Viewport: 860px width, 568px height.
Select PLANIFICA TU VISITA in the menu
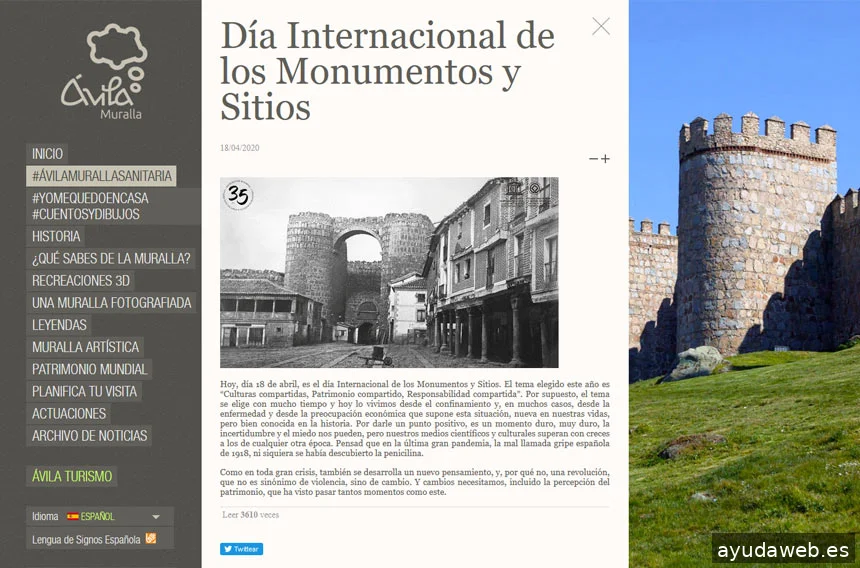click(84, 391)
